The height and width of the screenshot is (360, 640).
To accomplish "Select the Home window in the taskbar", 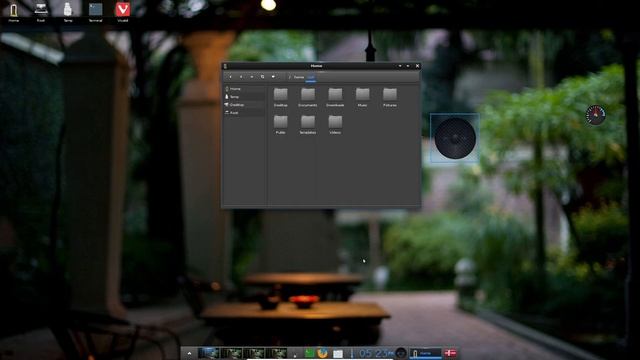I will point(426,353).
